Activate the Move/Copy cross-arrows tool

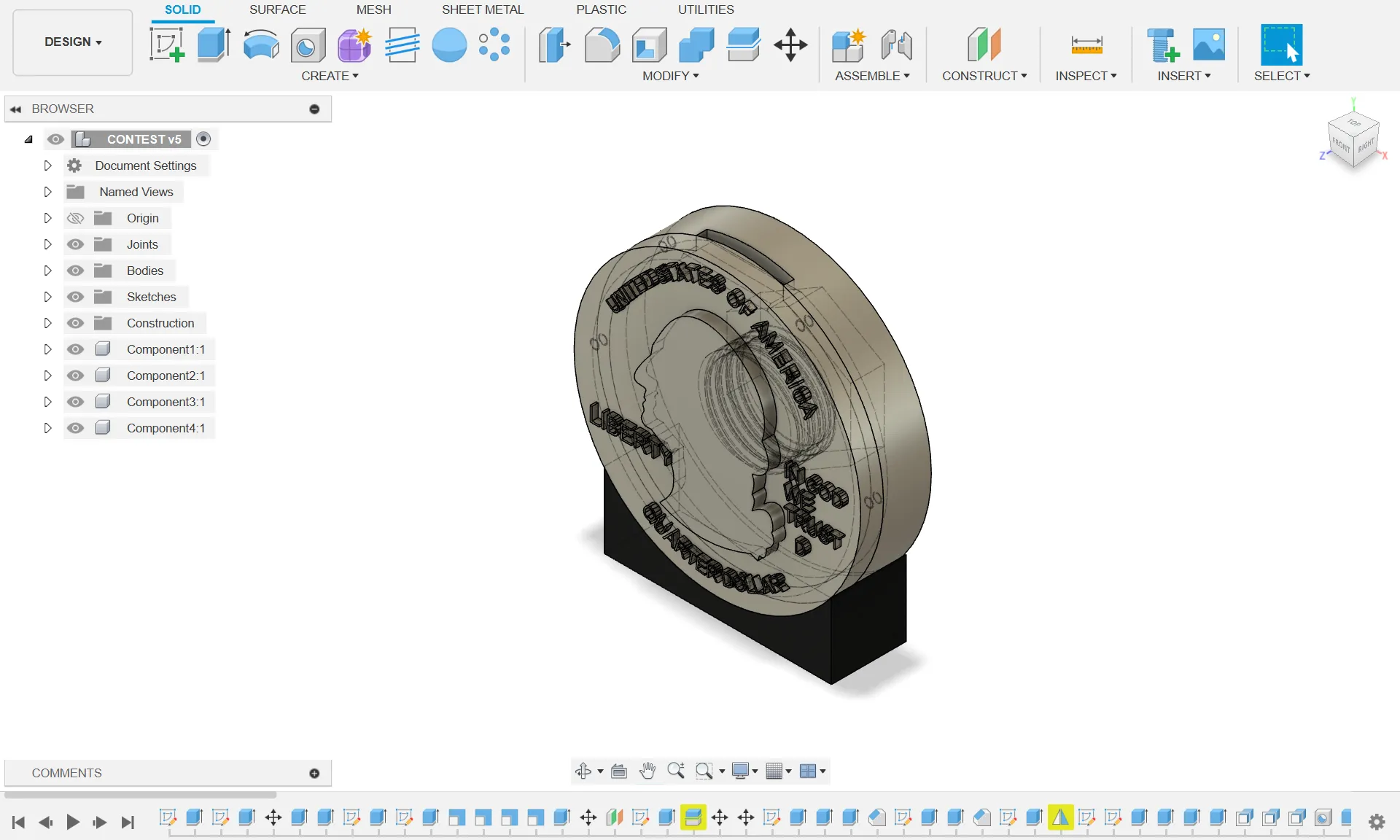tap(790, 44)
